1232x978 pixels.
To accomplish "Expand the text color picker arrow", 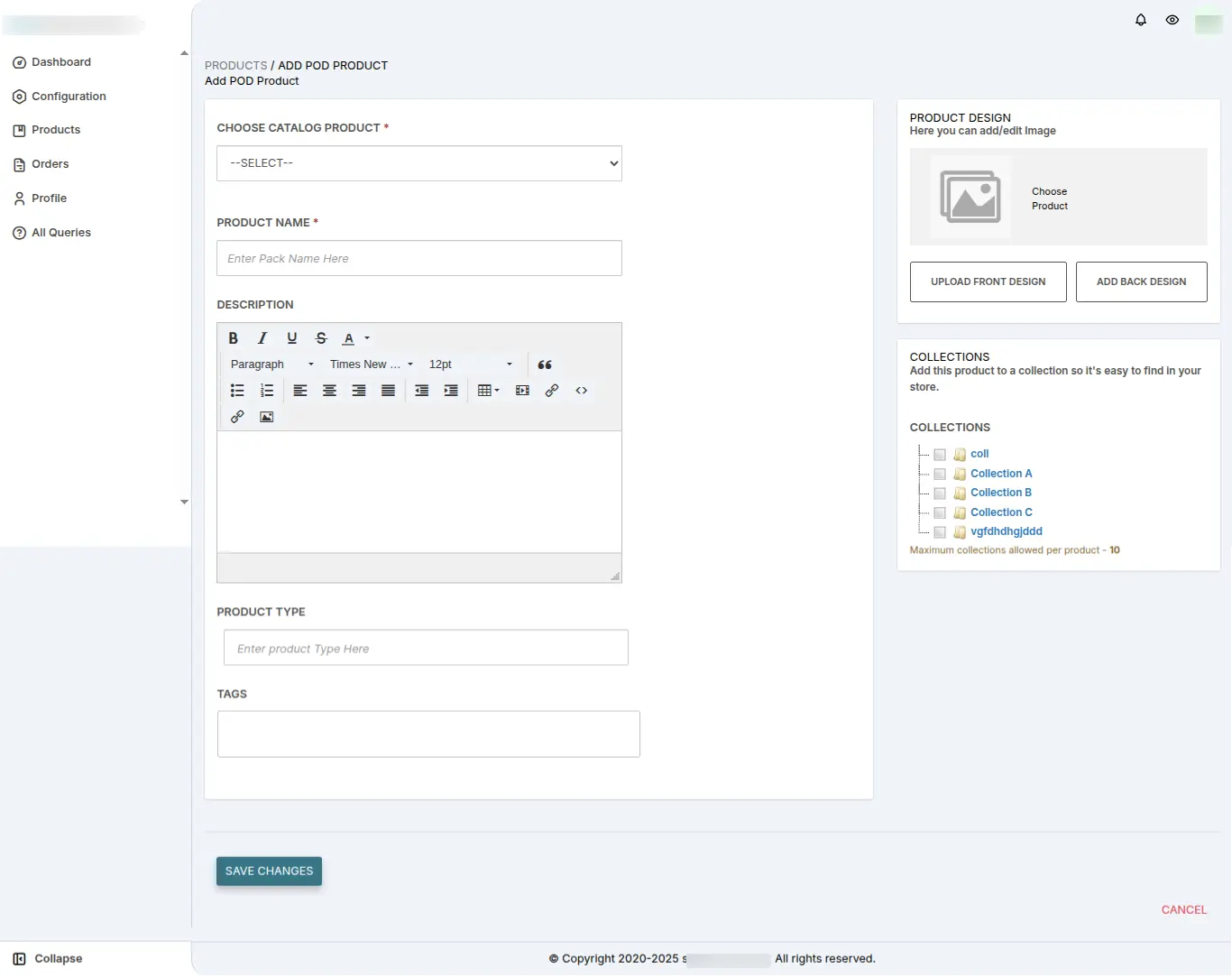I will [x=367, y=338].
